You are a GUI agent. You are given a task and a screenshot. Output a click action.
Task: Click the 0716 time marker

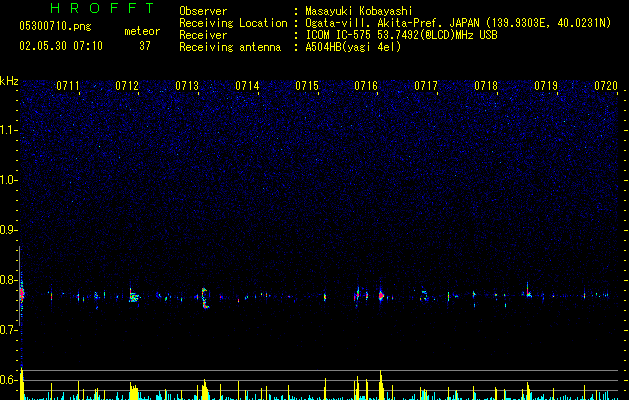tap(366, 86)
